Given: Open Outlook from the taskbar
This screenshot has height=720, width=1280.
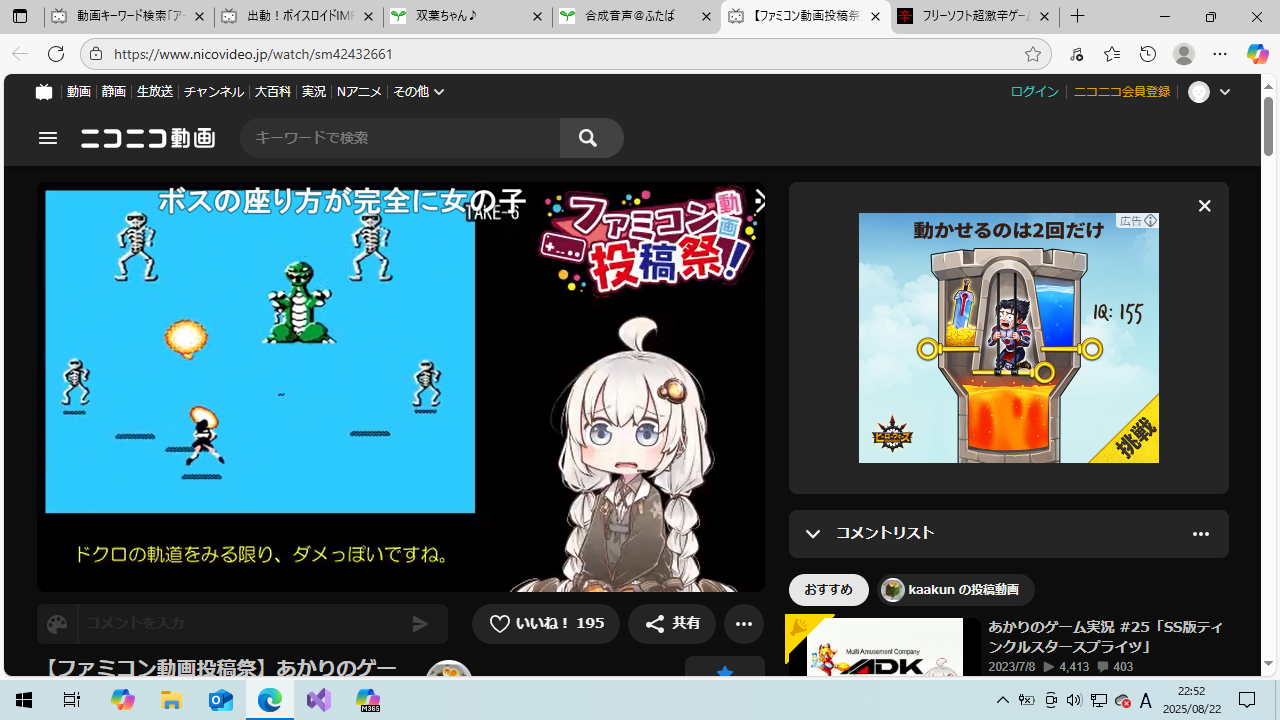Looking at the screenshot, I should (221, 700).
